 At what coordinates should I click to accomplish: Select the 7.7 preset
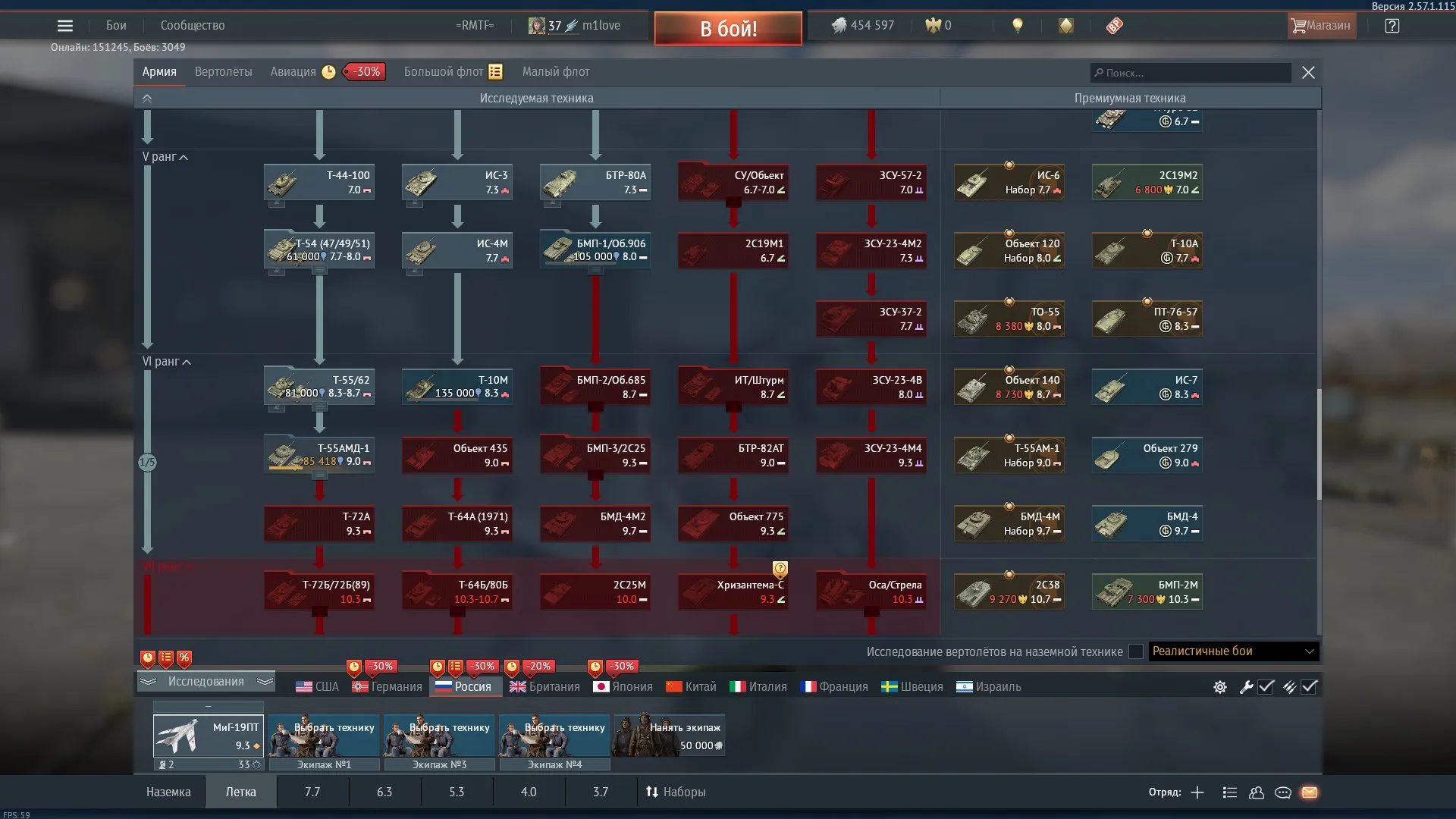tap(312, 792)
